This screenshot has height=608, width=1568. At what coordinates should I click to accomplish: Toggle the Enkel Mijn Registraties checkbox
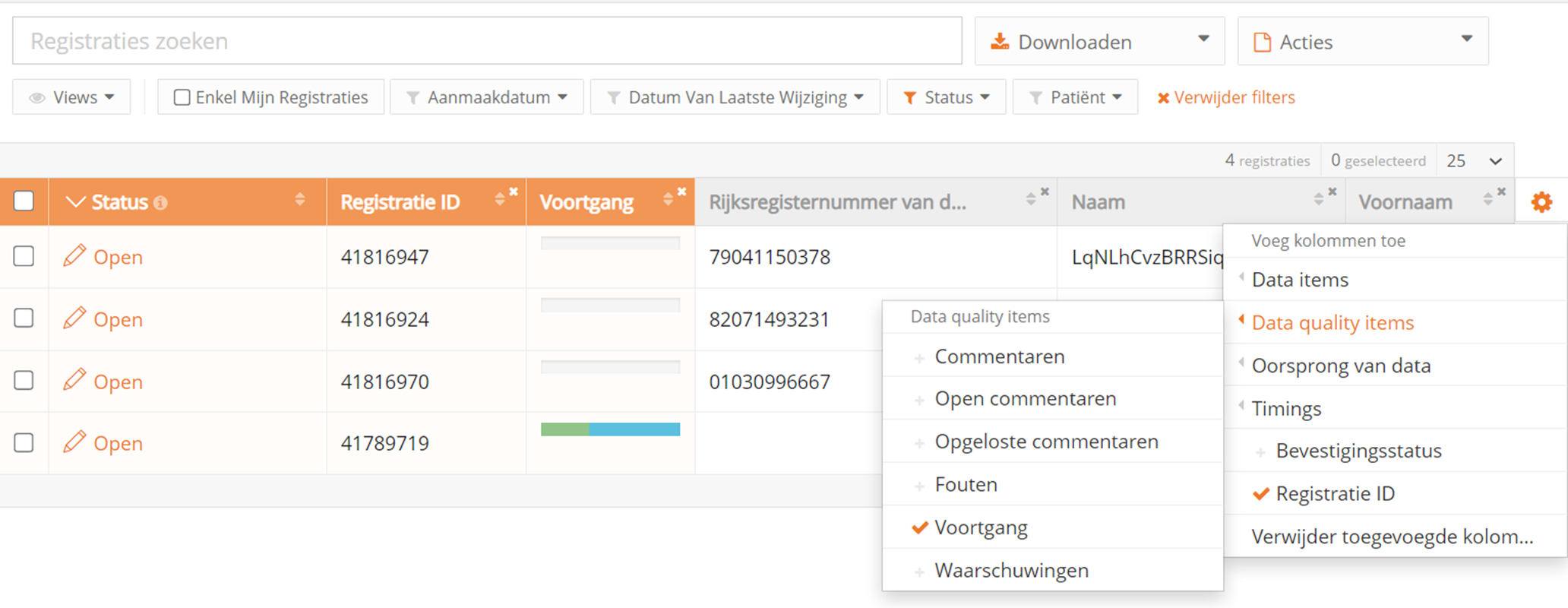pos(182,97)
